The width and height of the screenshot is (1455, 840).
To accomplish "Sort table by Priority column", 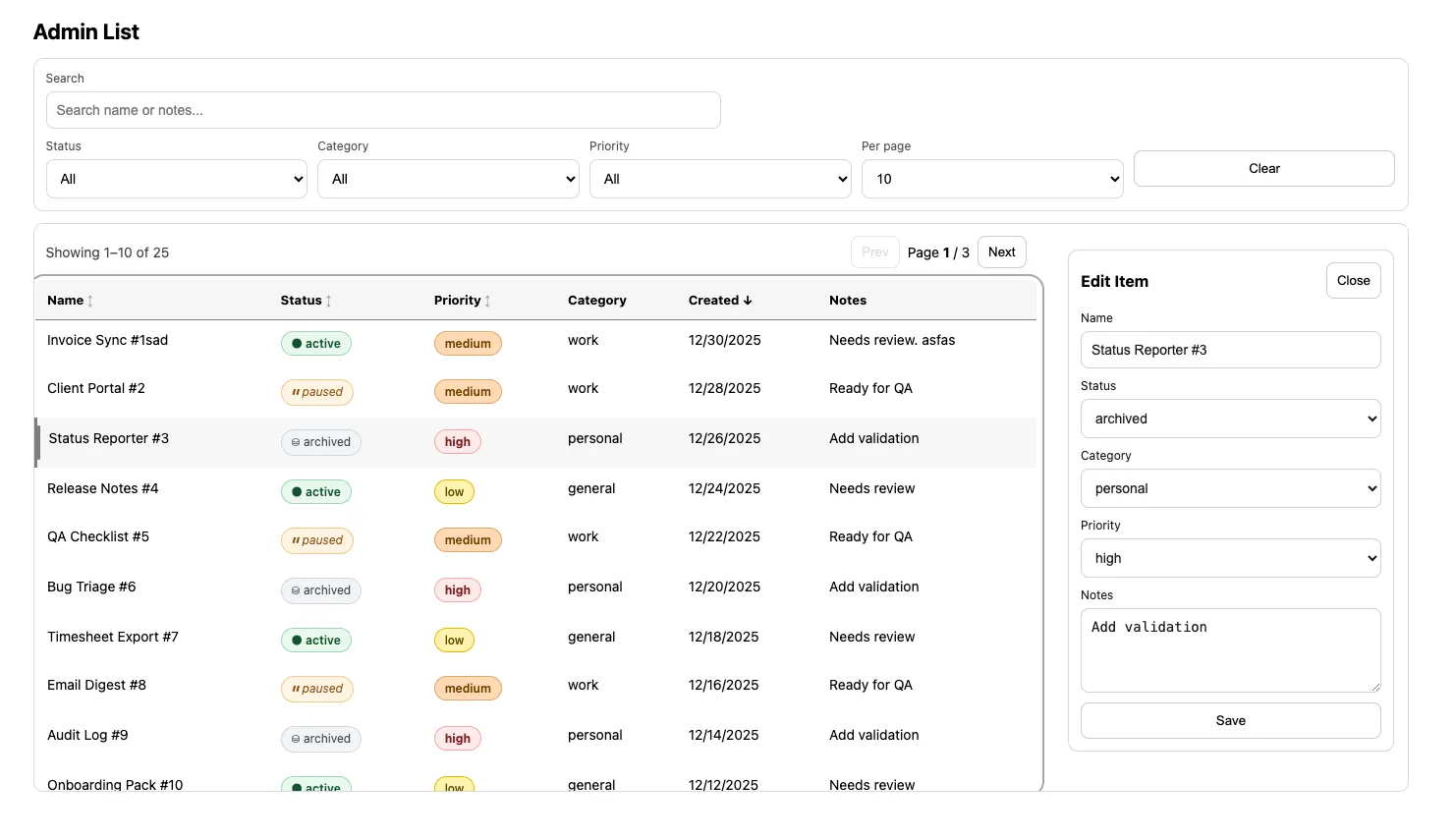I will 462,301.
